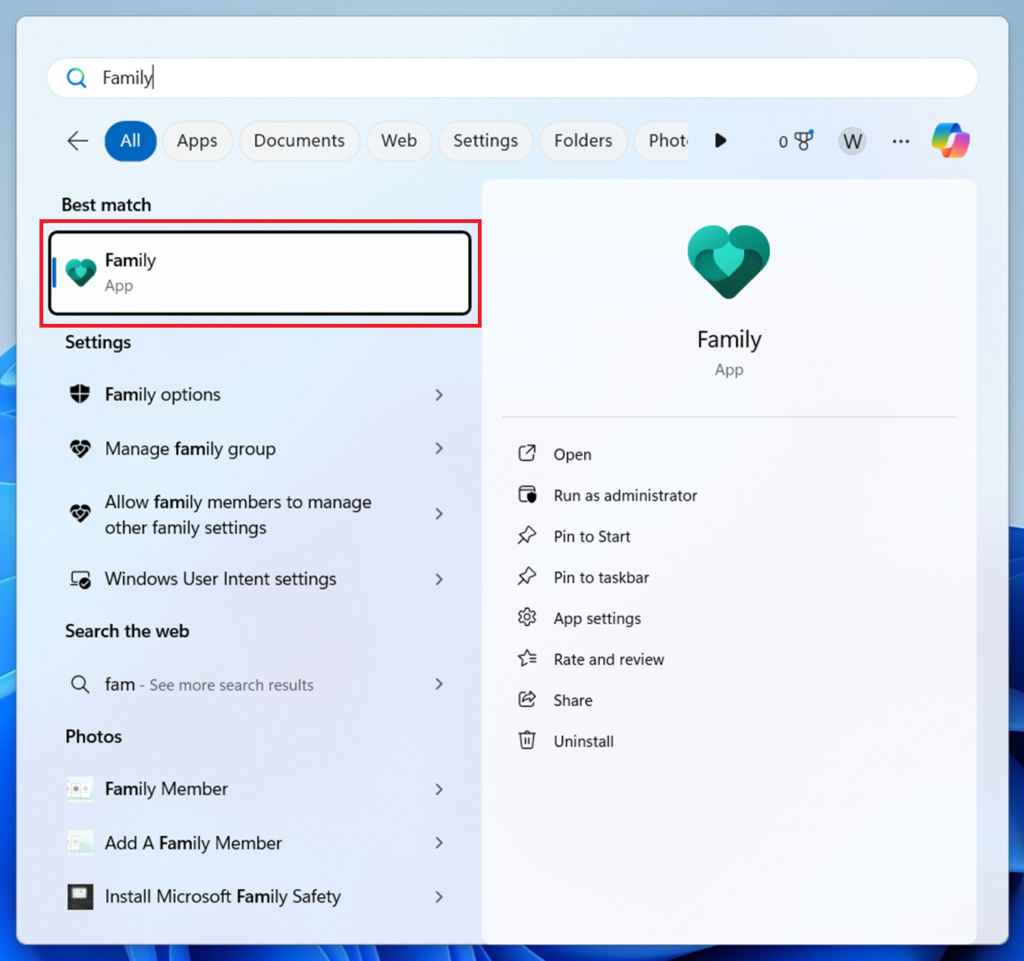The image size is (1024, 961).
Task: Click the Manage family group heart icon
Action: click(80, 449)
